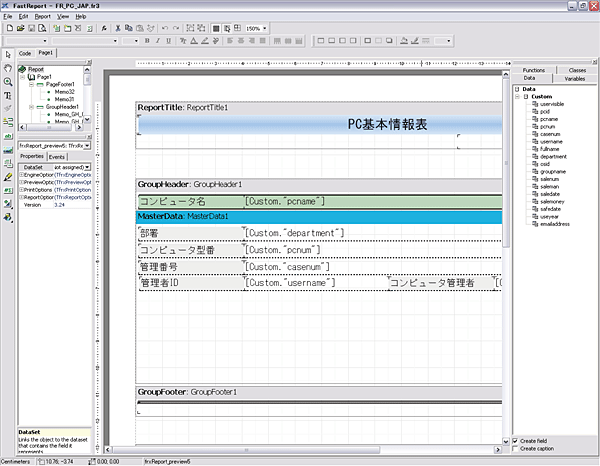Pick the Edit Text tool

click(x=8, y=95)
